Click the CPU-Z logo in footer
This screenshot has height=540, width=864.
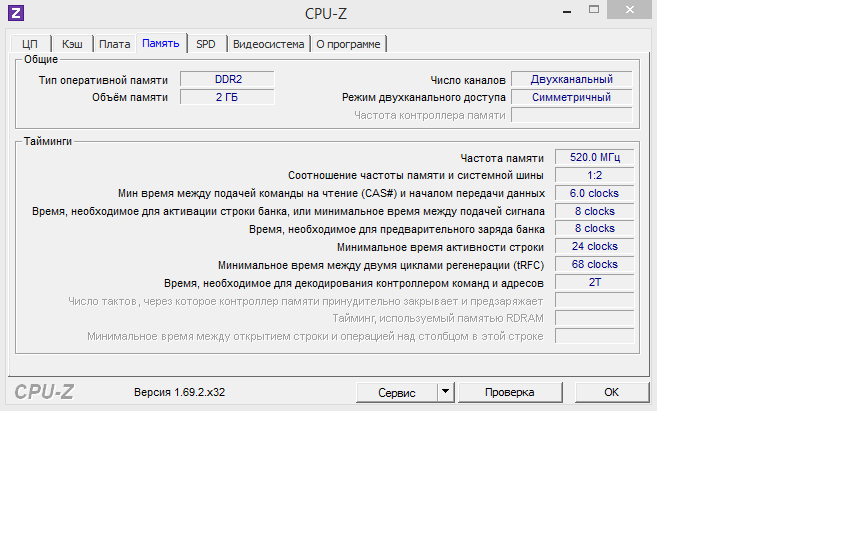tap(44, 392)
